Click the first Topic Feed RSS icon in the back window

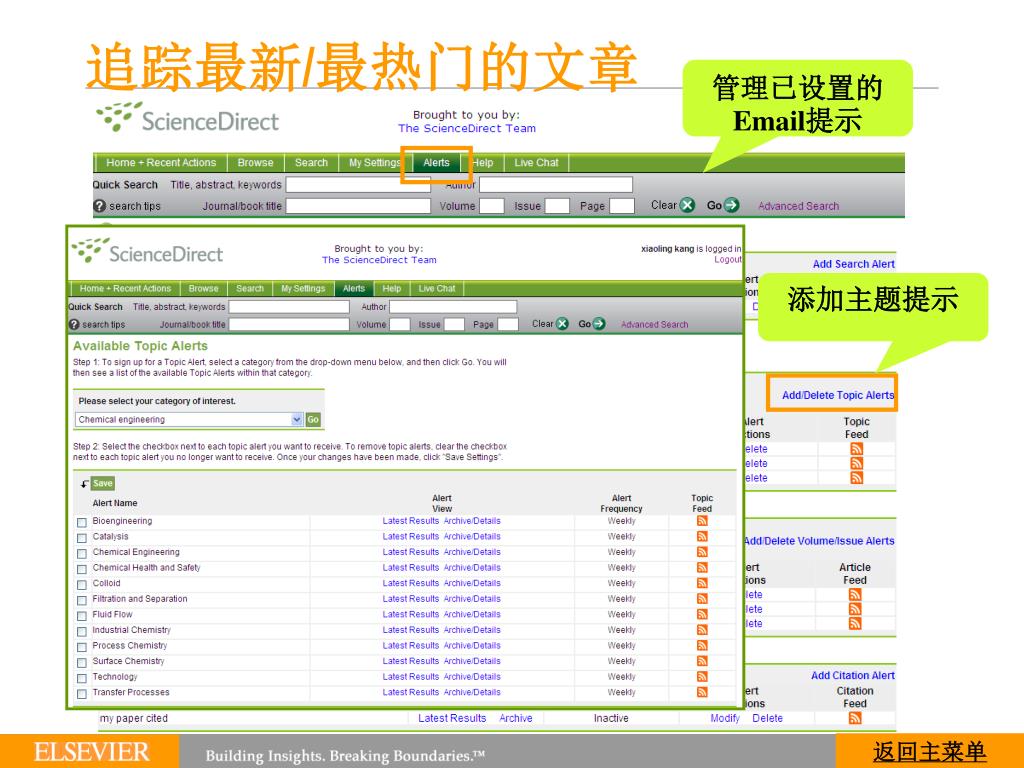[x=856, y=449]
